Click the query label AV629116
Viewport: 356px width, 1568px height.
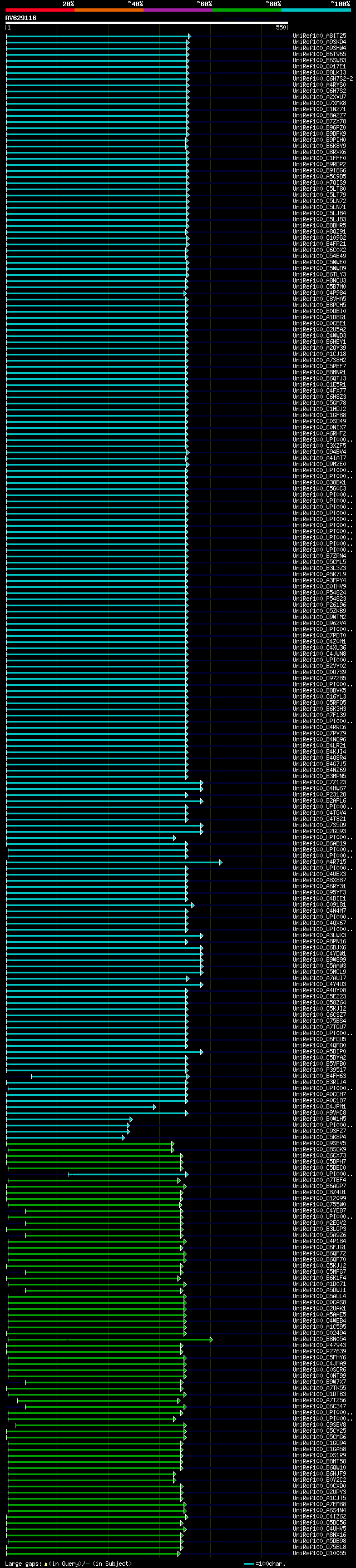point(21,18)
